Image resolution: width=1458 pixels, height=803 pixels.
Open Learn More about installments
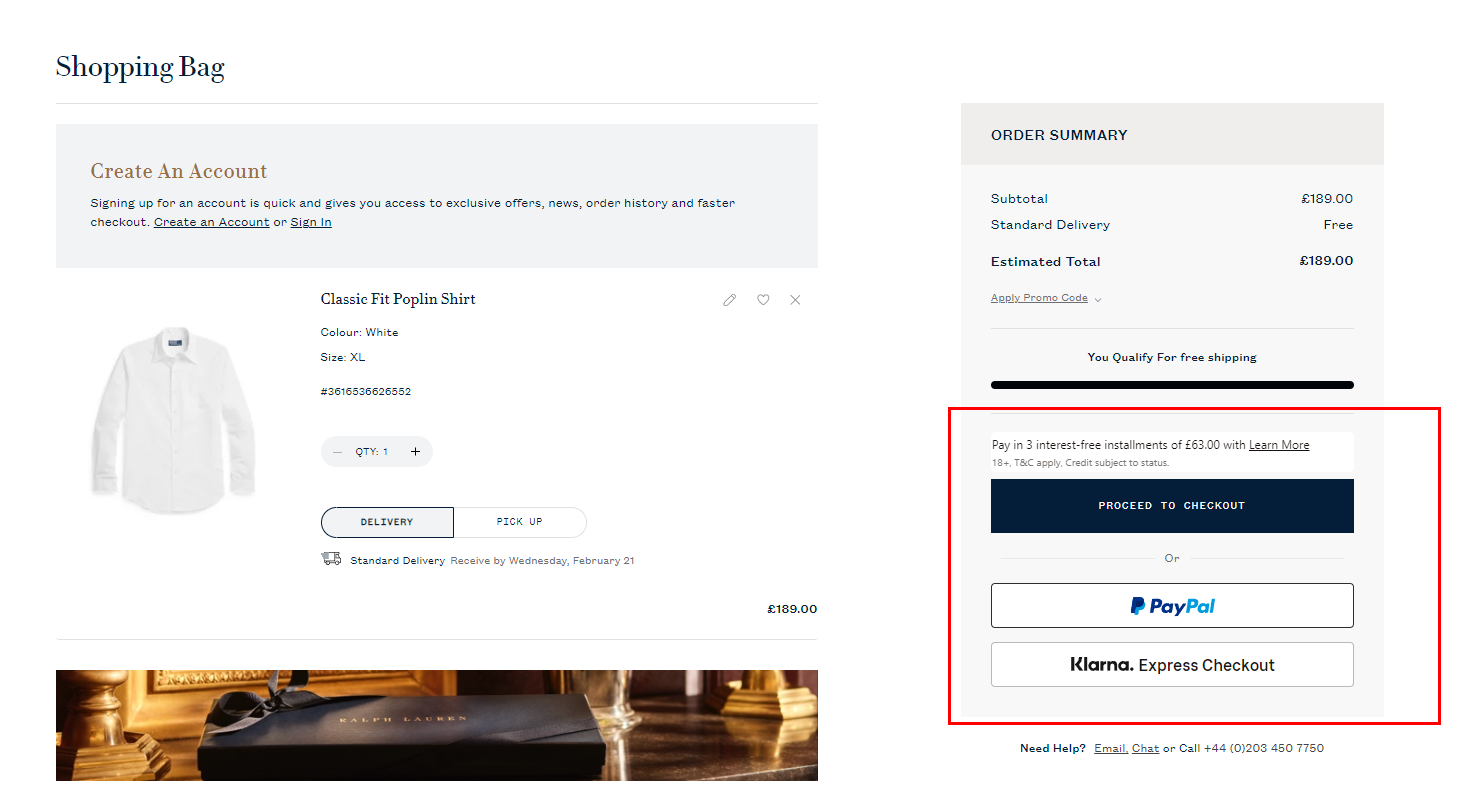click(x=1279, y=445)
